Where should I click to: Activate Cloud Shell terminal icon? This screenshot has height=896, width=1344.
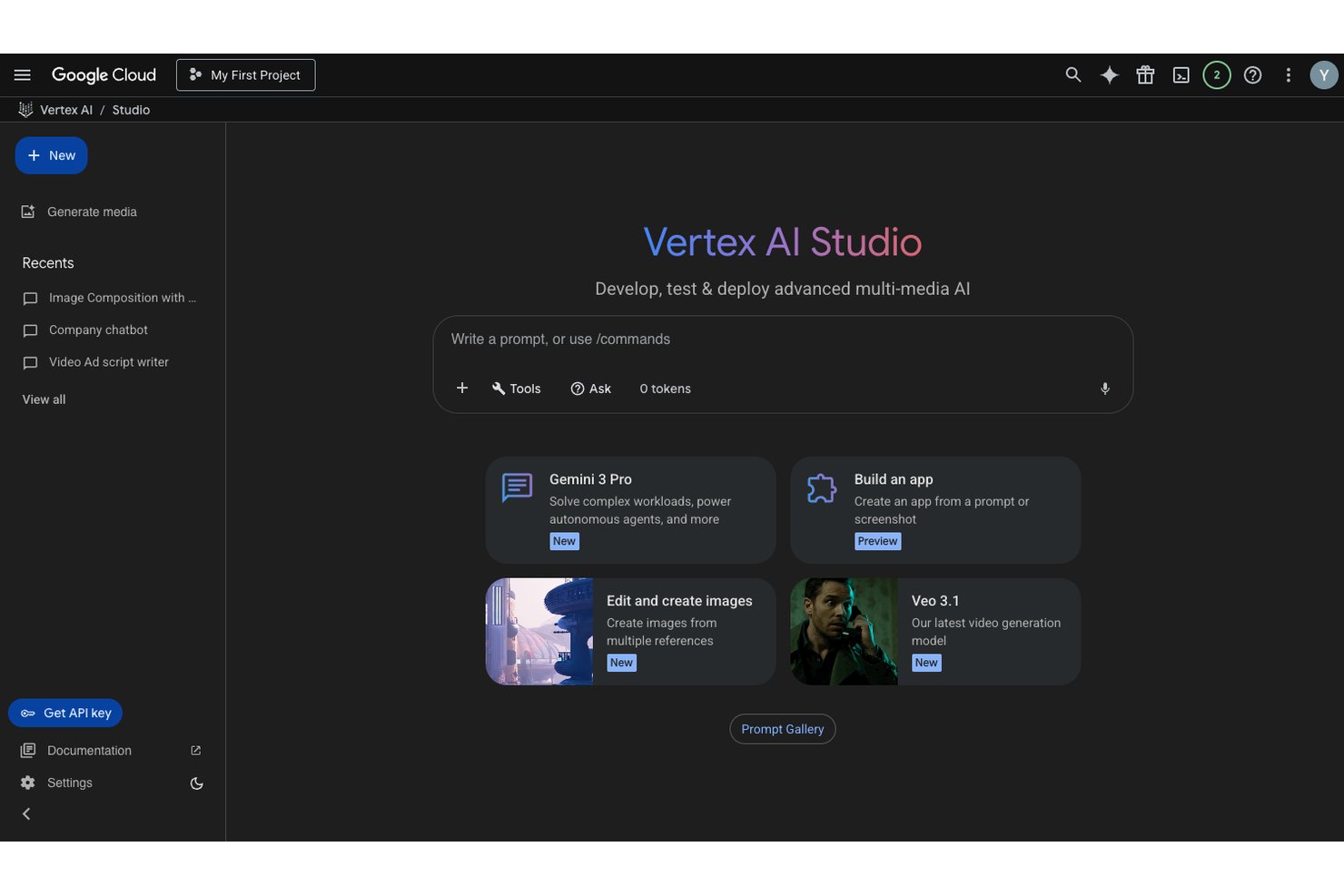coord(1181,75)
